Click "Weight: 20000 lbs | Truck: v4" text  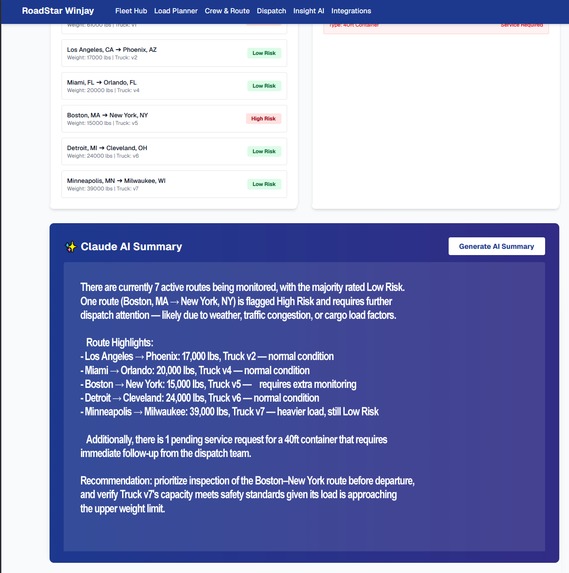pyautogui.click(x=103, y=90)
